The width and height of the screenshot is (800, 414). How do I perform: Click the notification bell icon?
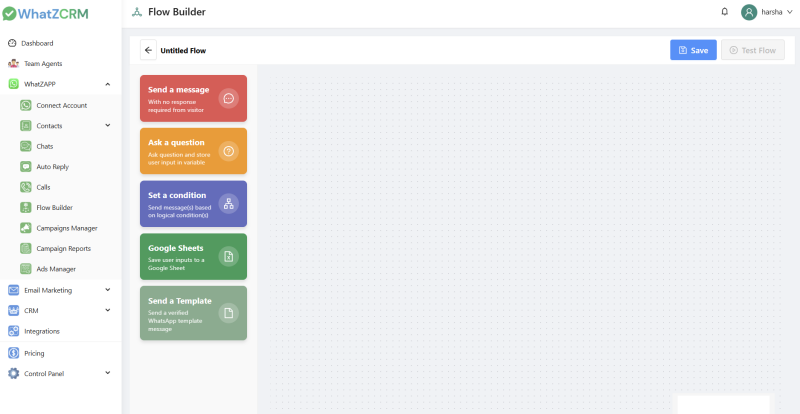coord(724,12)
